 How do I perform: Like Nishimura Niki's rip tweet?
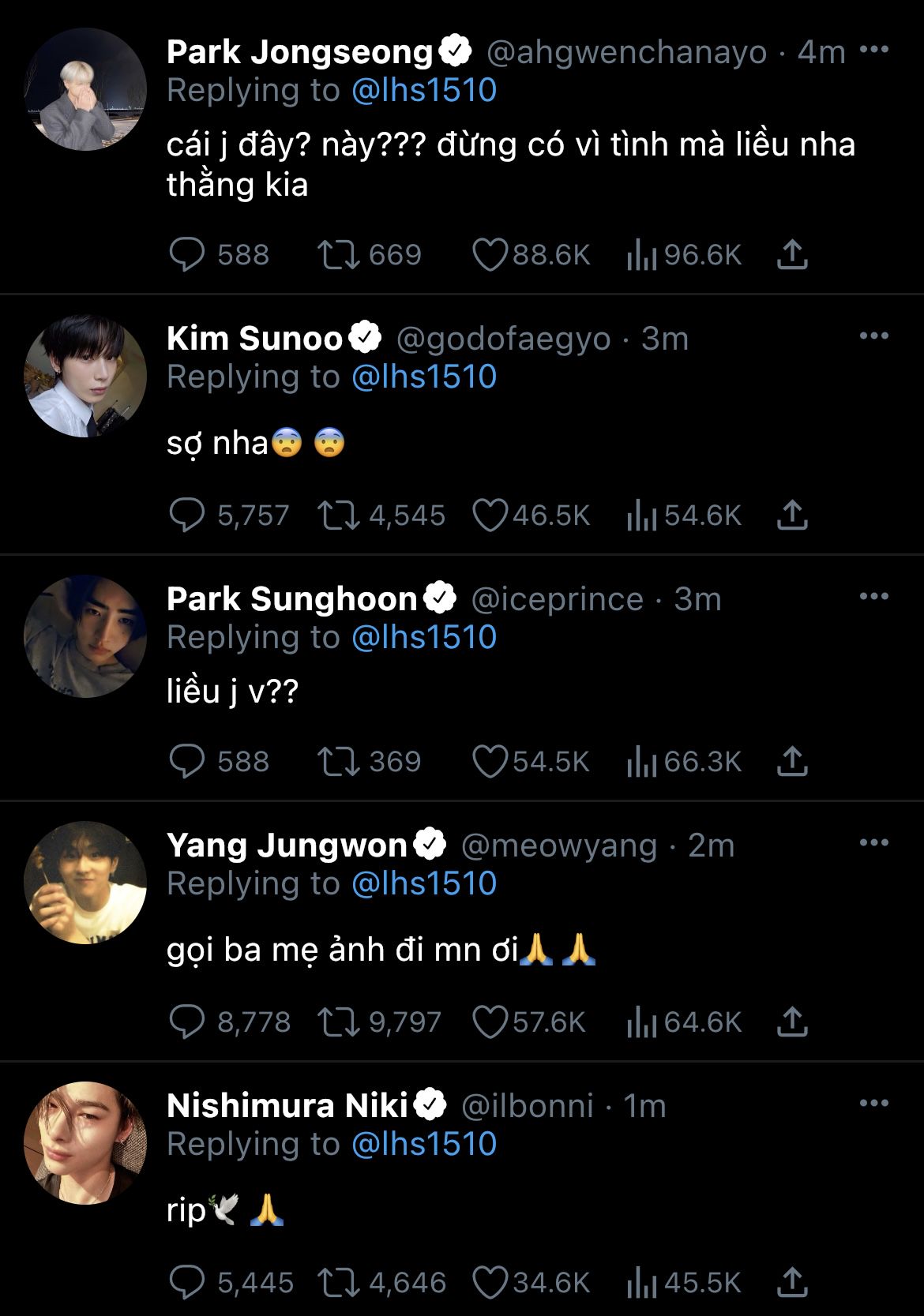tap(489, 1283)
